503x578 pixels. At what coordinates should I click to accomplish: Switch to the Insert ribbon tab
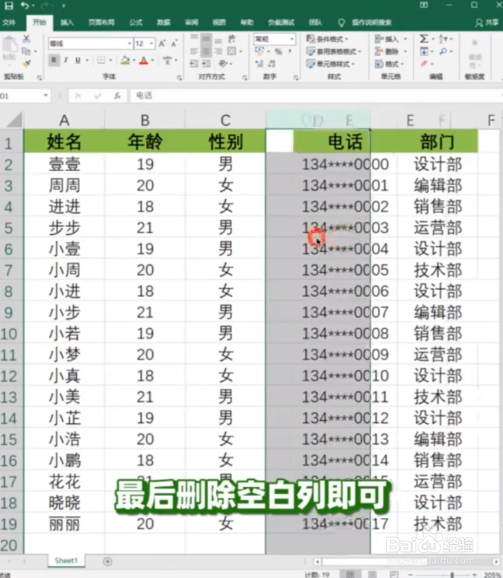click(67, 22)
